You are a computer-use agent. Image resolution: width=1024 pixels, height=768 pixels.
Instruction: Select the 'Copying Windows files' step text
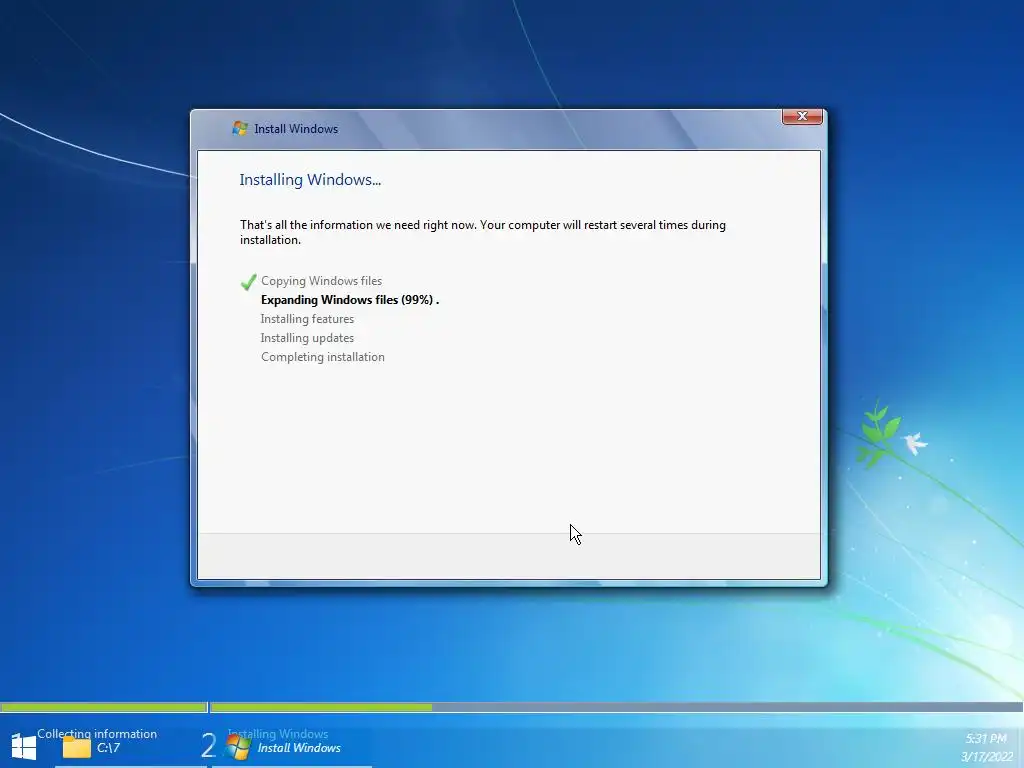pos(321,281)
